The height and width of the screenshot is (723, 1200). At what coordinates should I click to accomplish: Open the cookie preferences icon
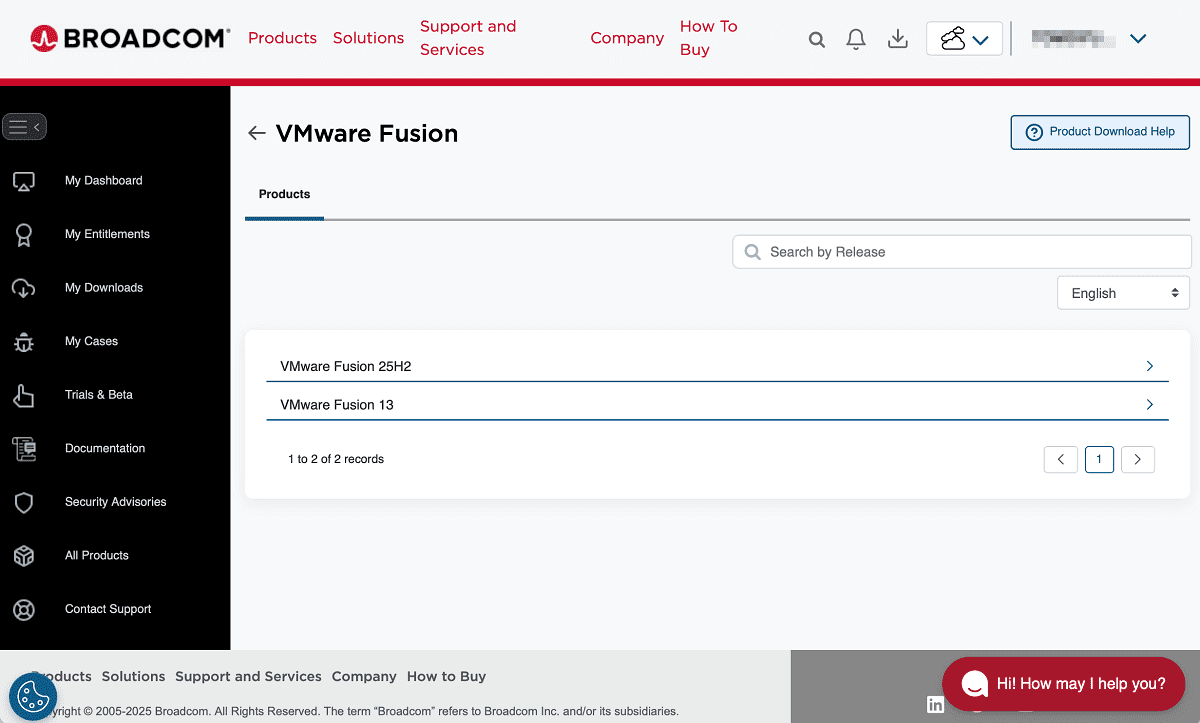[33, 697]
